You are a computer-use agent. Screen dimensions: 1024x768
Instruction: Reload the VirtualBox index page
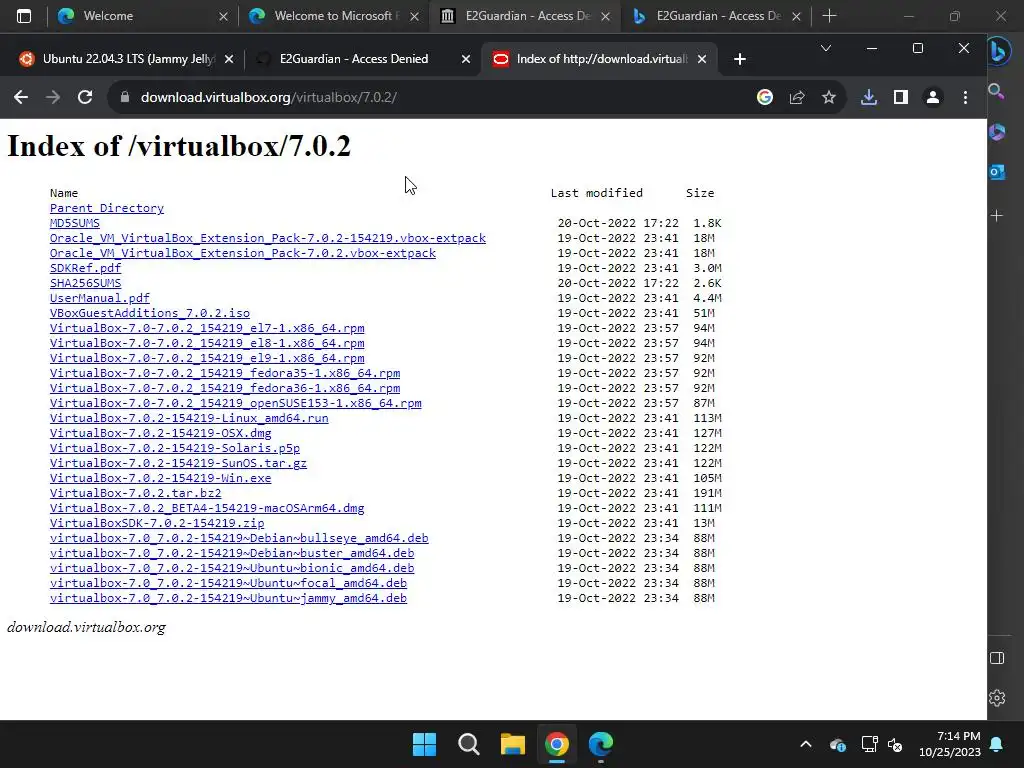point(85,97)
